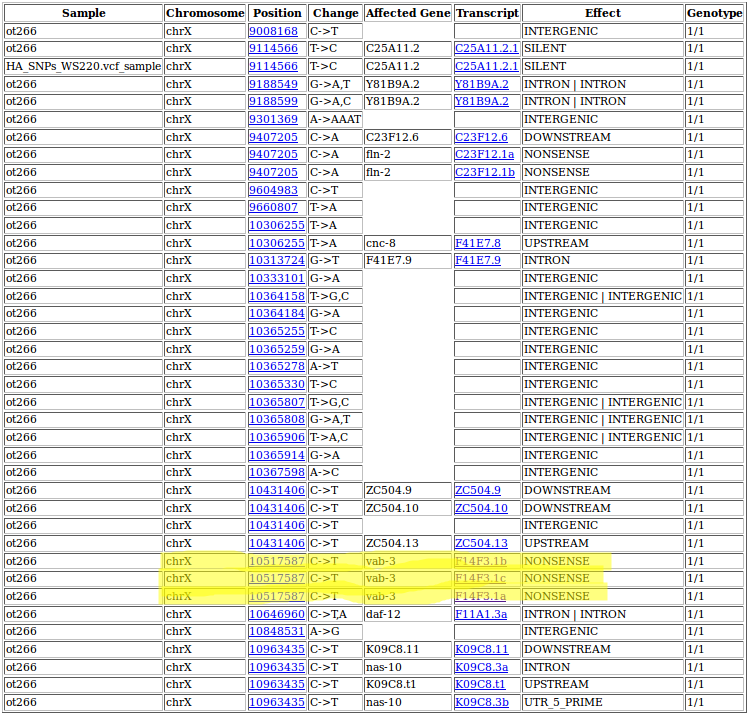Open highlighted transcript F14F3.1a
Screen dimensions: 754x721
[x=481, y=595]
